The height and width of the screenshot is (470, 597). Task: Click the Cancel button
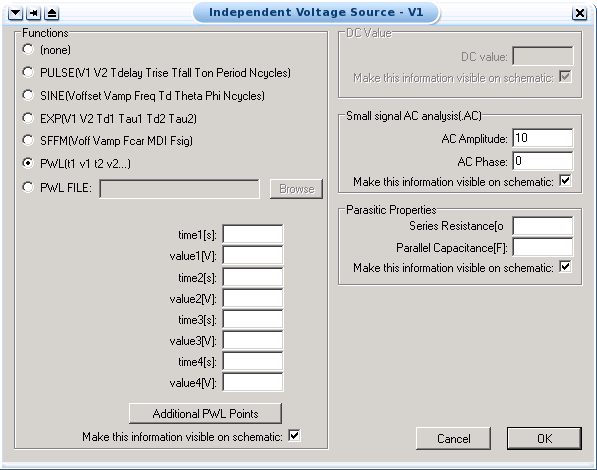pos(453,438)
